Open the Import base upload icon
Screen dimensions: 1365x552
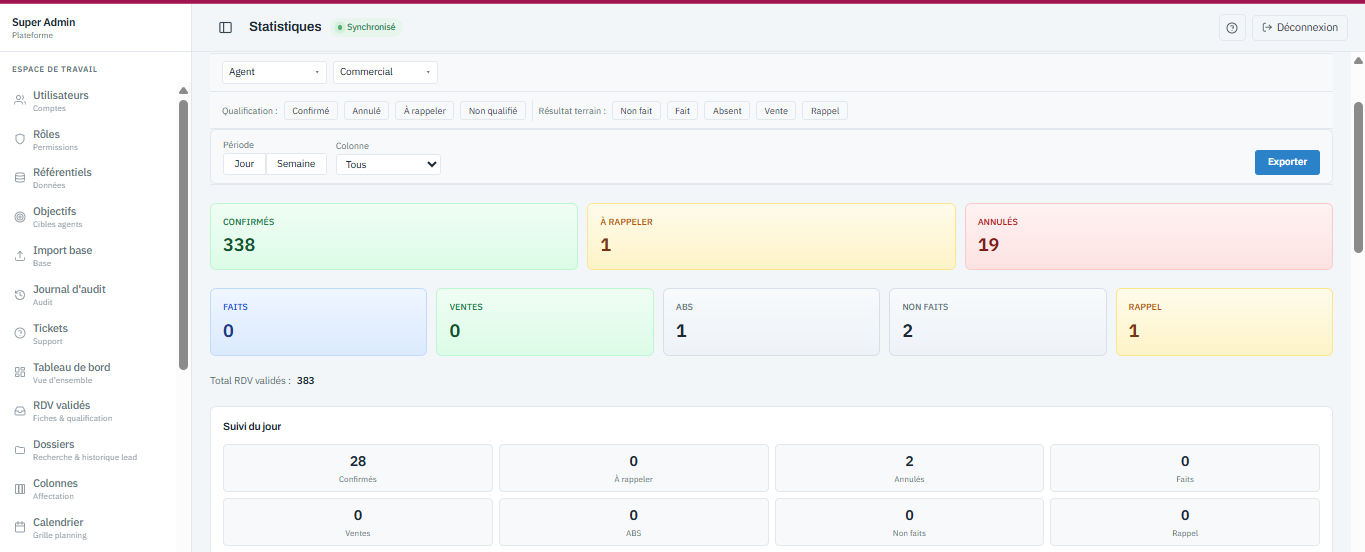[x=20, y=256]
